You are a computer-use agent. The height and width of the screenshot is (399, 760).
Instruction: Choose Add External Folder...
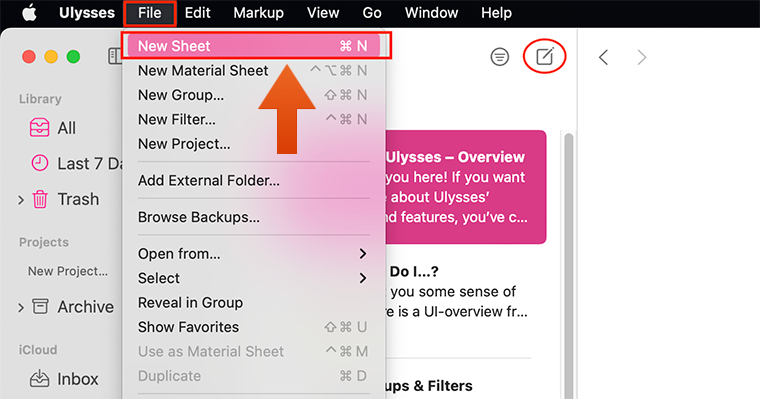[x=254, y=180]
